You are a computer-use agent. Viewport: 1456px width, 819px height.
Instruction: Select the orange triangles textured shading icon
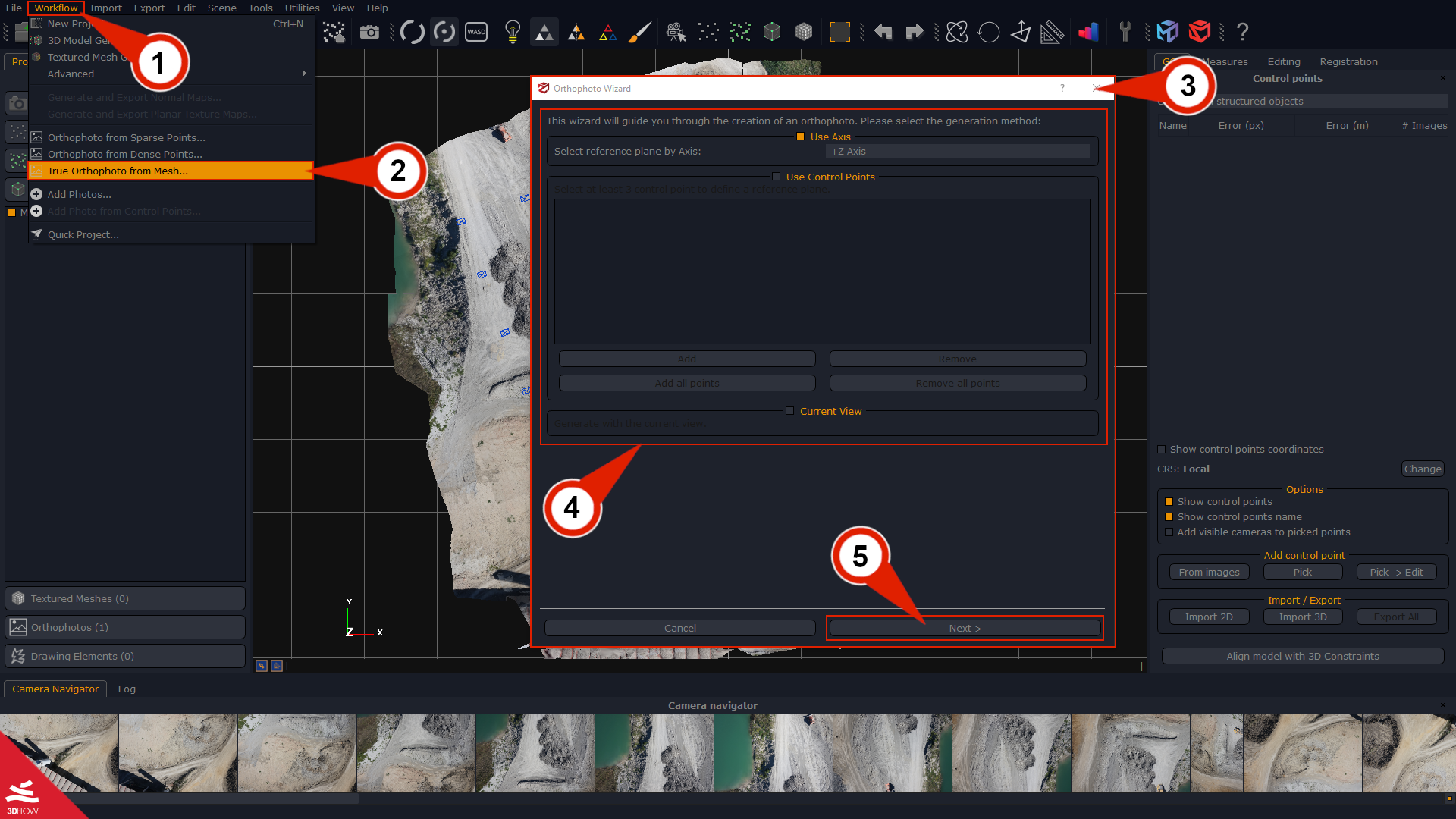(576, 32)
